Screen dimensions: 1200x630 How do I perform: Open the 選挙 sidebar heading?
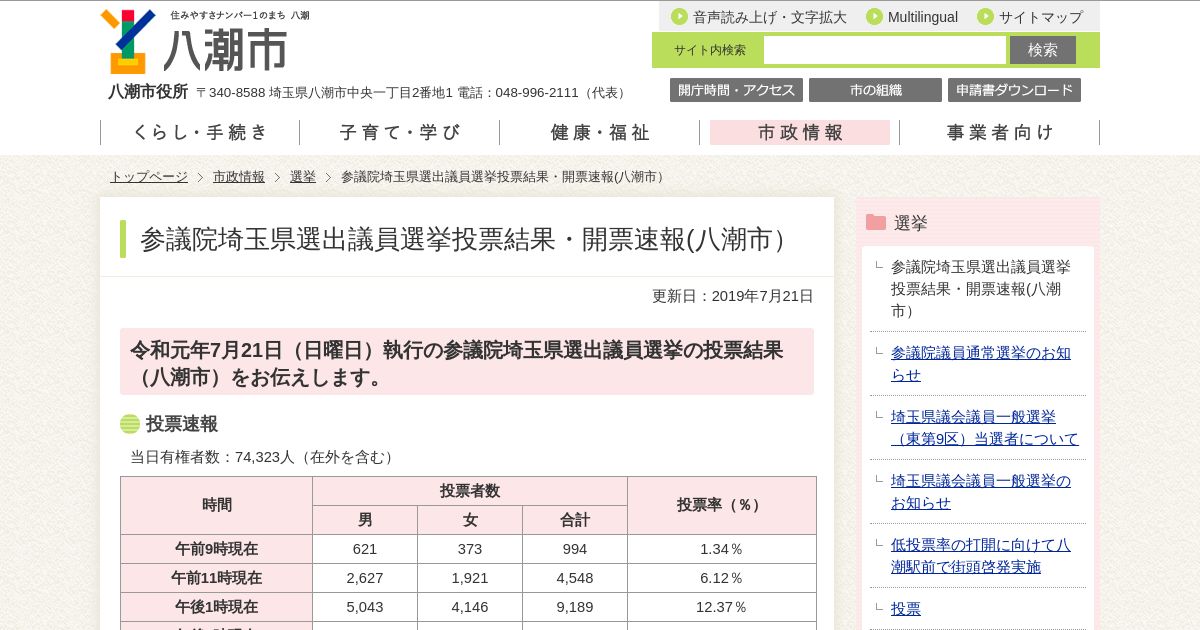pos(910,223)
